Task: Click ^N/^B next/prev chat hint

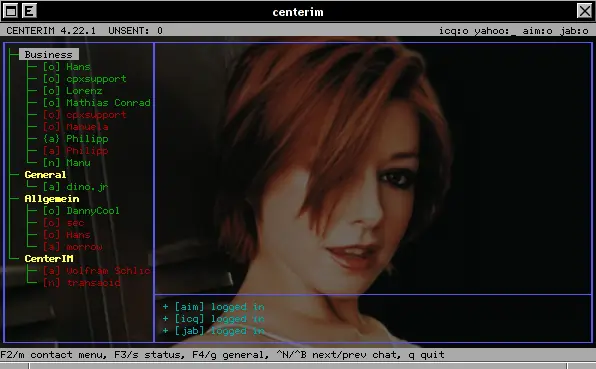Action: coord(339,355)
